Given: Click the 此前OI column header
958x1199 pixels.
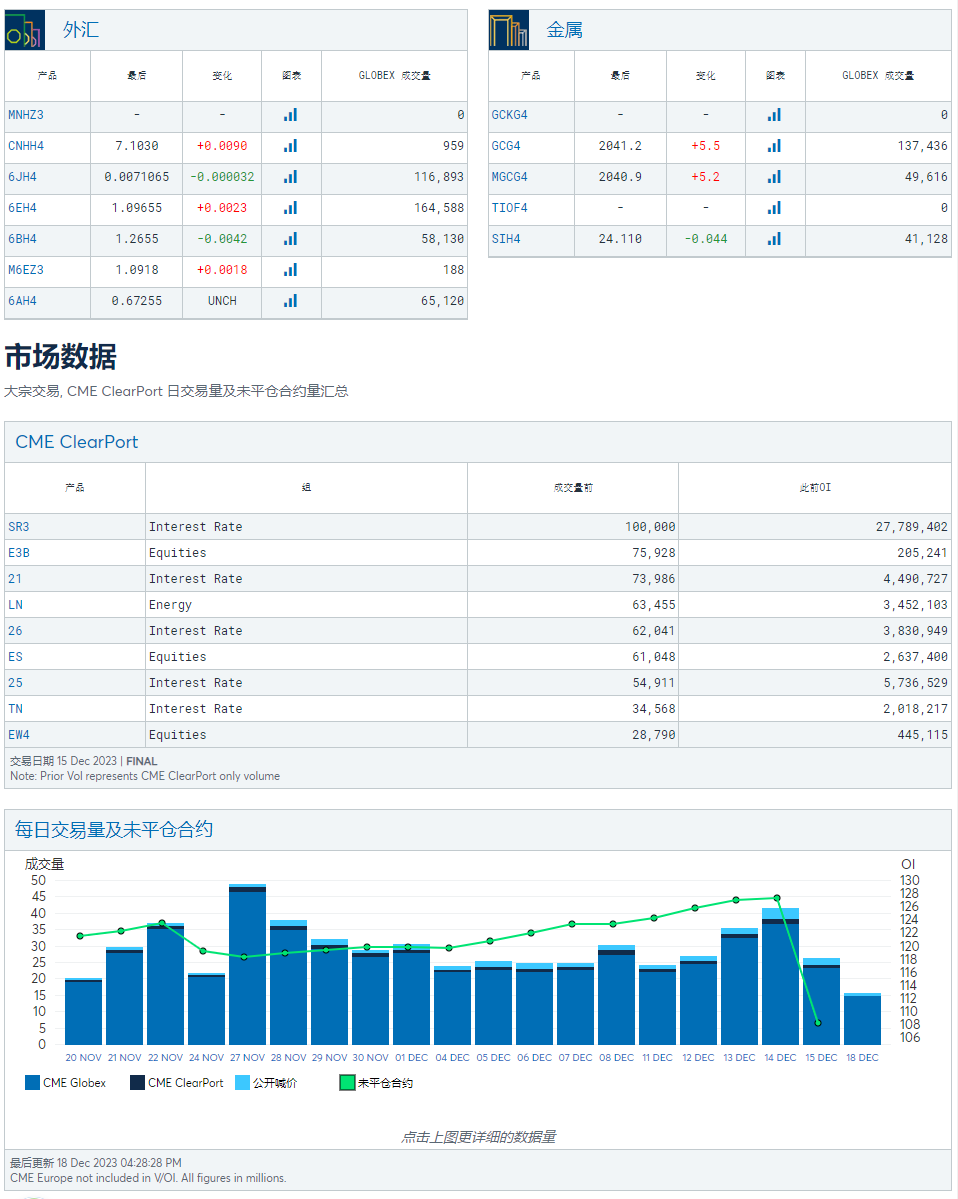Looking at the screenshot, I should pos(815,488).
